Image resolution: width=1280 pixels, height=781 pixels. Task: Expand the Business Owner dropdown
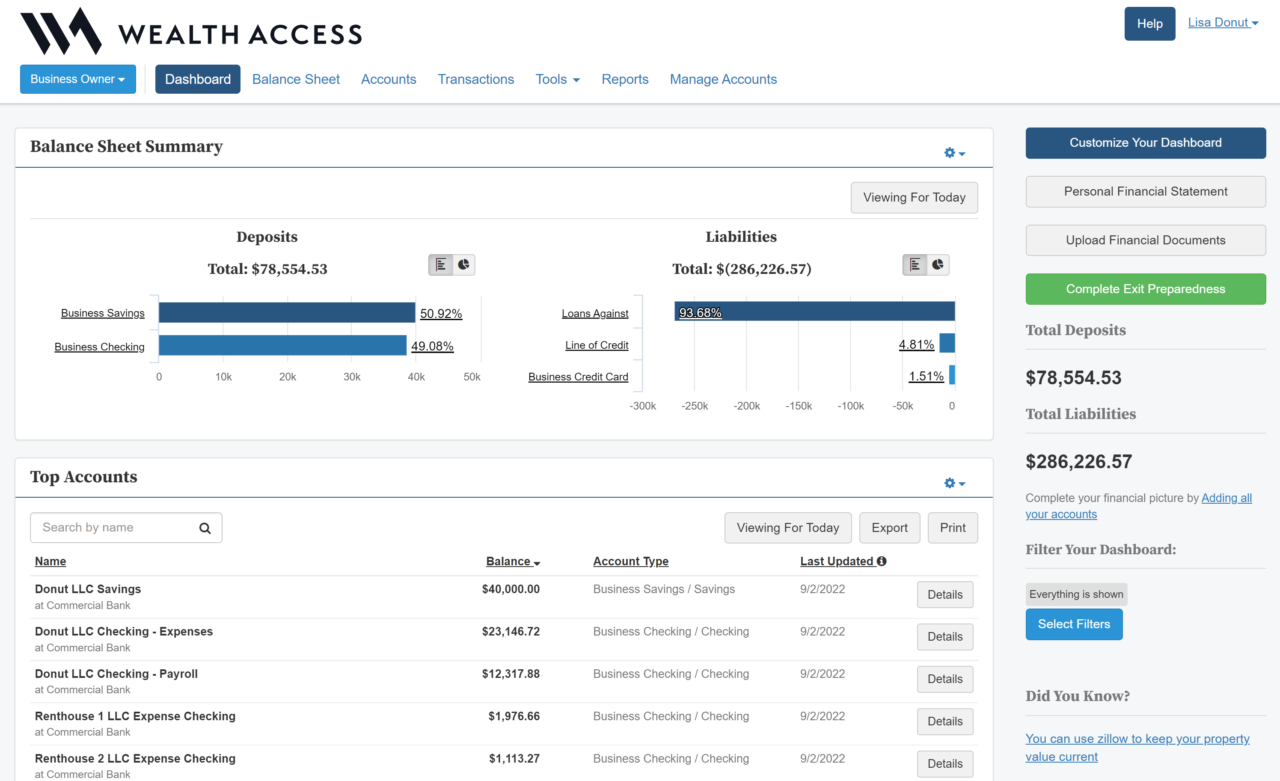click(78, 79)
